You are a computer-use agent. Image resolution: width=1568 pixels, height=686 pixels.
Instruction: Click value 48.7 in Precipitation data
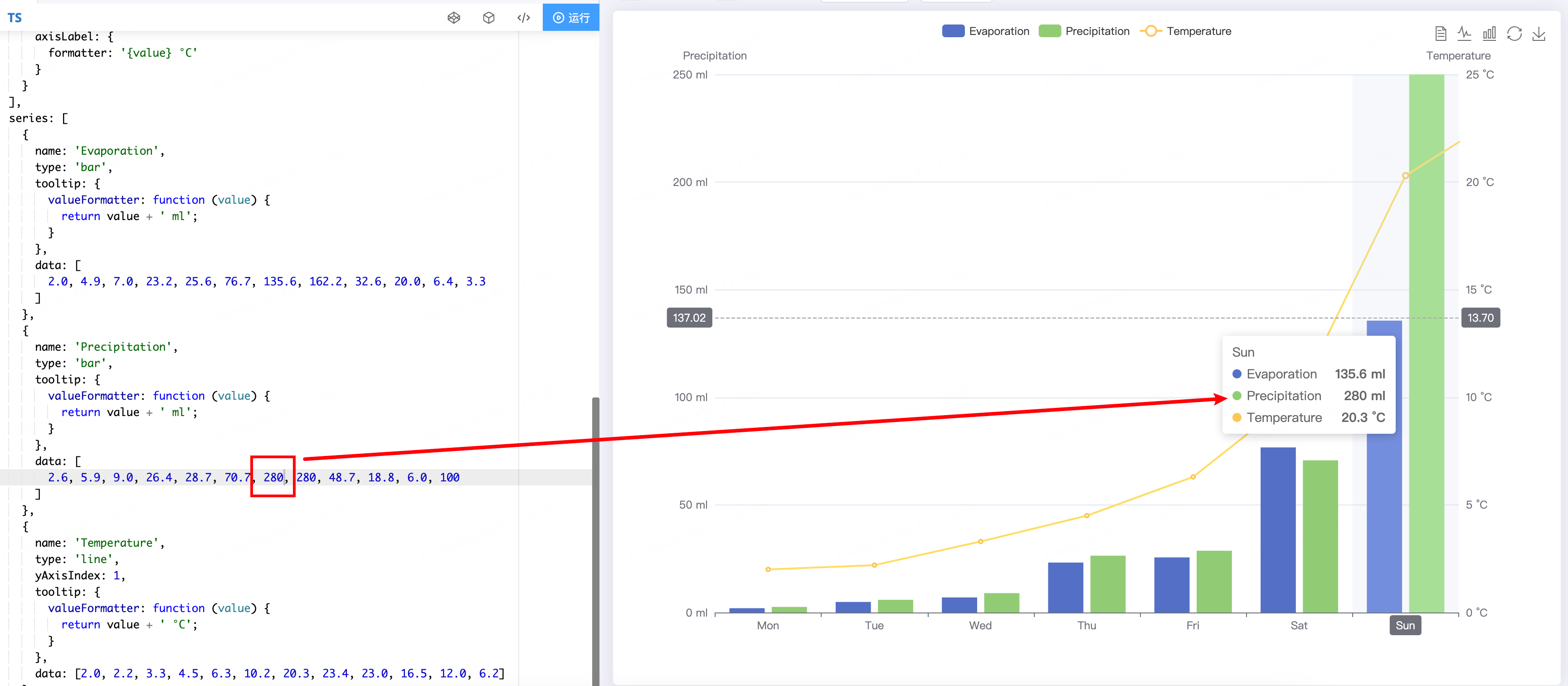[x=342, y=478]
